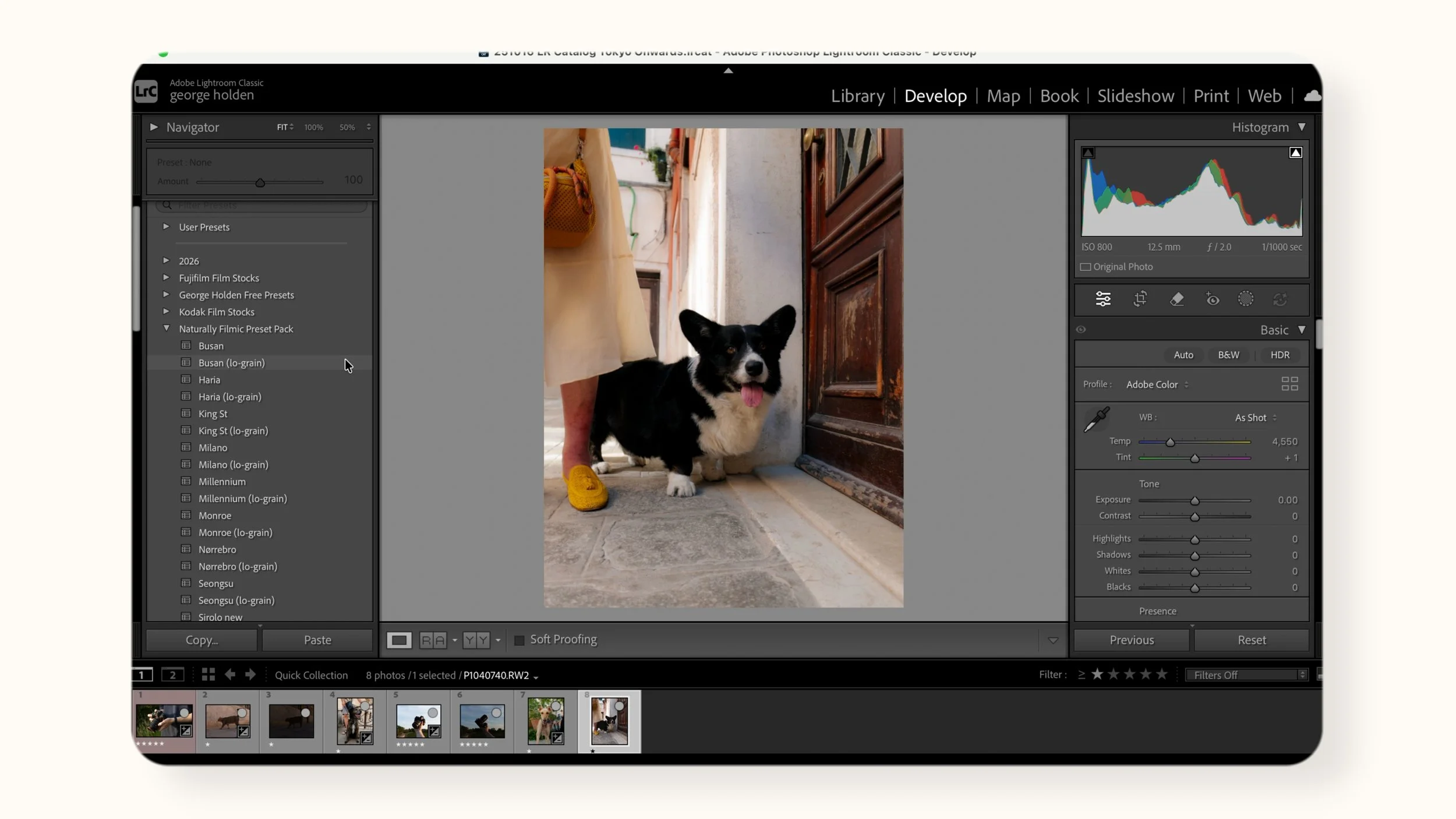Filter by first star rating
Image resolution: width=1456 pixels, height=819 pixels.
tap(1097, 674)
